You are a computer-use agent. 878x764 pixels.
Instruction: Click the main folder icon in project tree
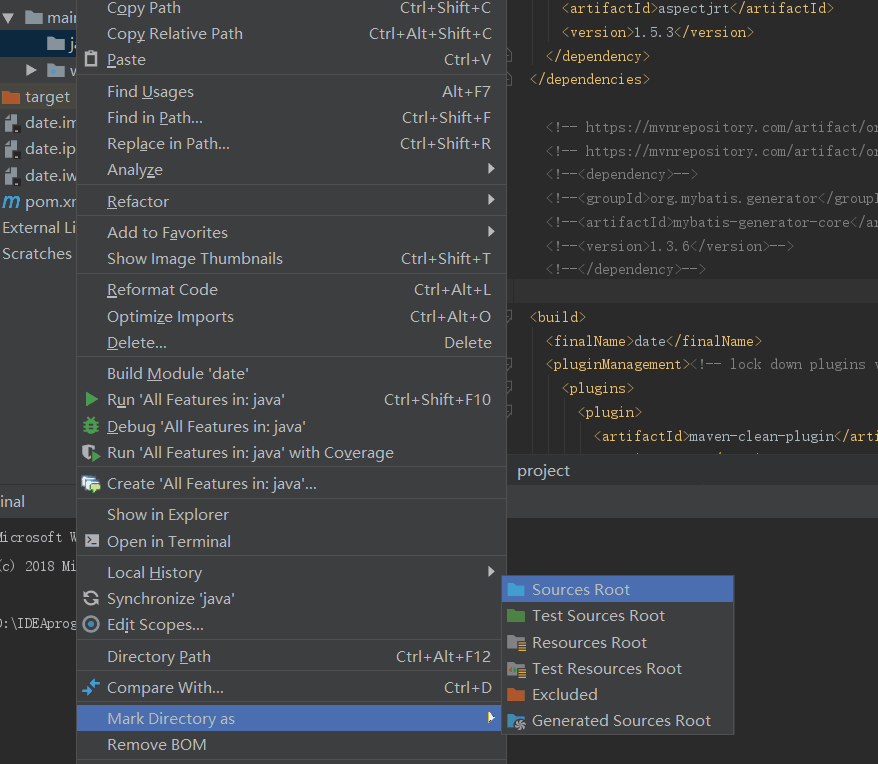coord(34,17)
